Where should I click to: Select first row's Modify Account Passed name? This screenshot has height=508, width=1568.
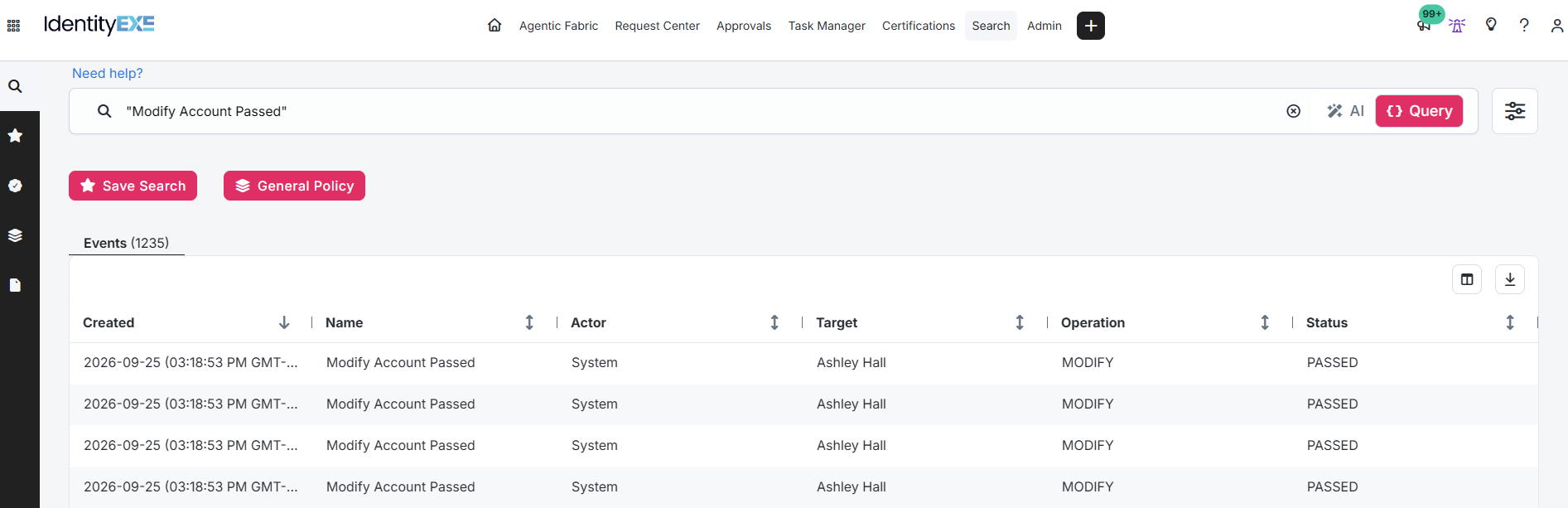tap(400, 362)
